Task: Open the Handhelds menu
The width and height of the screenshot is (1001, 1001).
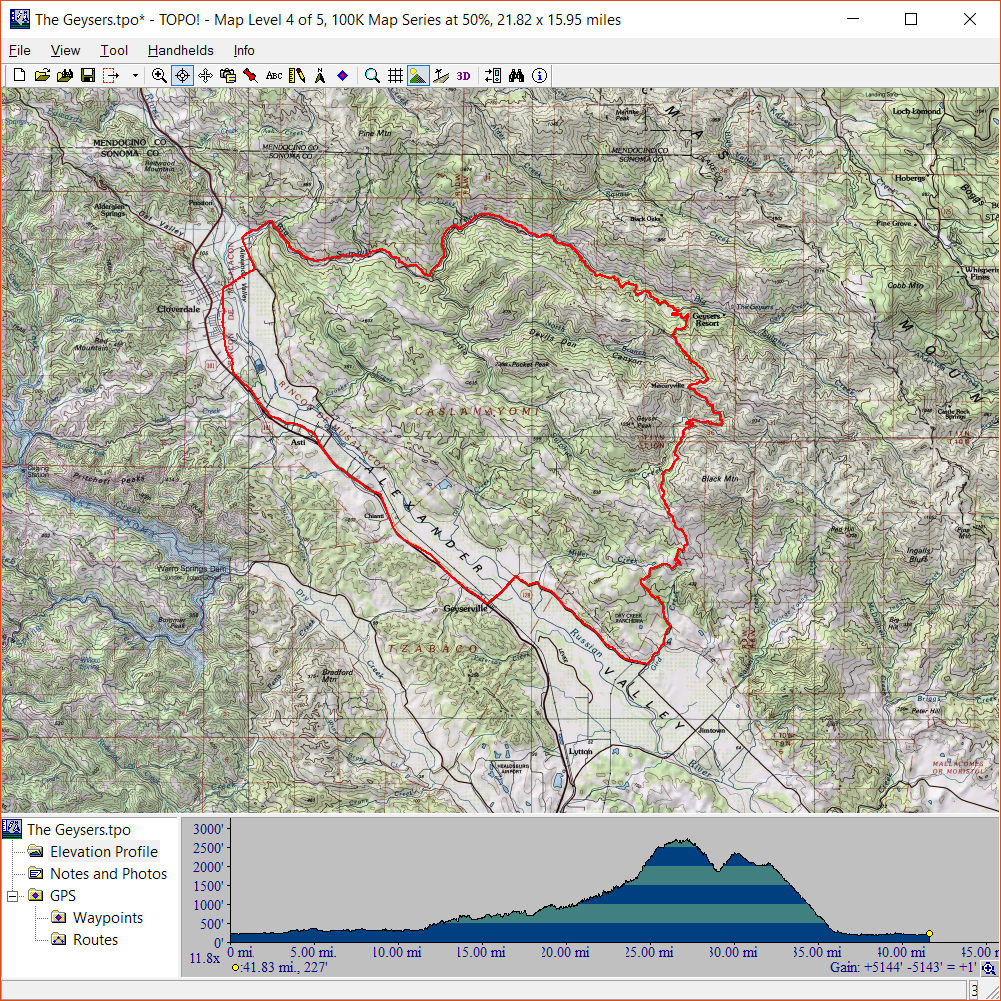Action: tap(180, 50)
